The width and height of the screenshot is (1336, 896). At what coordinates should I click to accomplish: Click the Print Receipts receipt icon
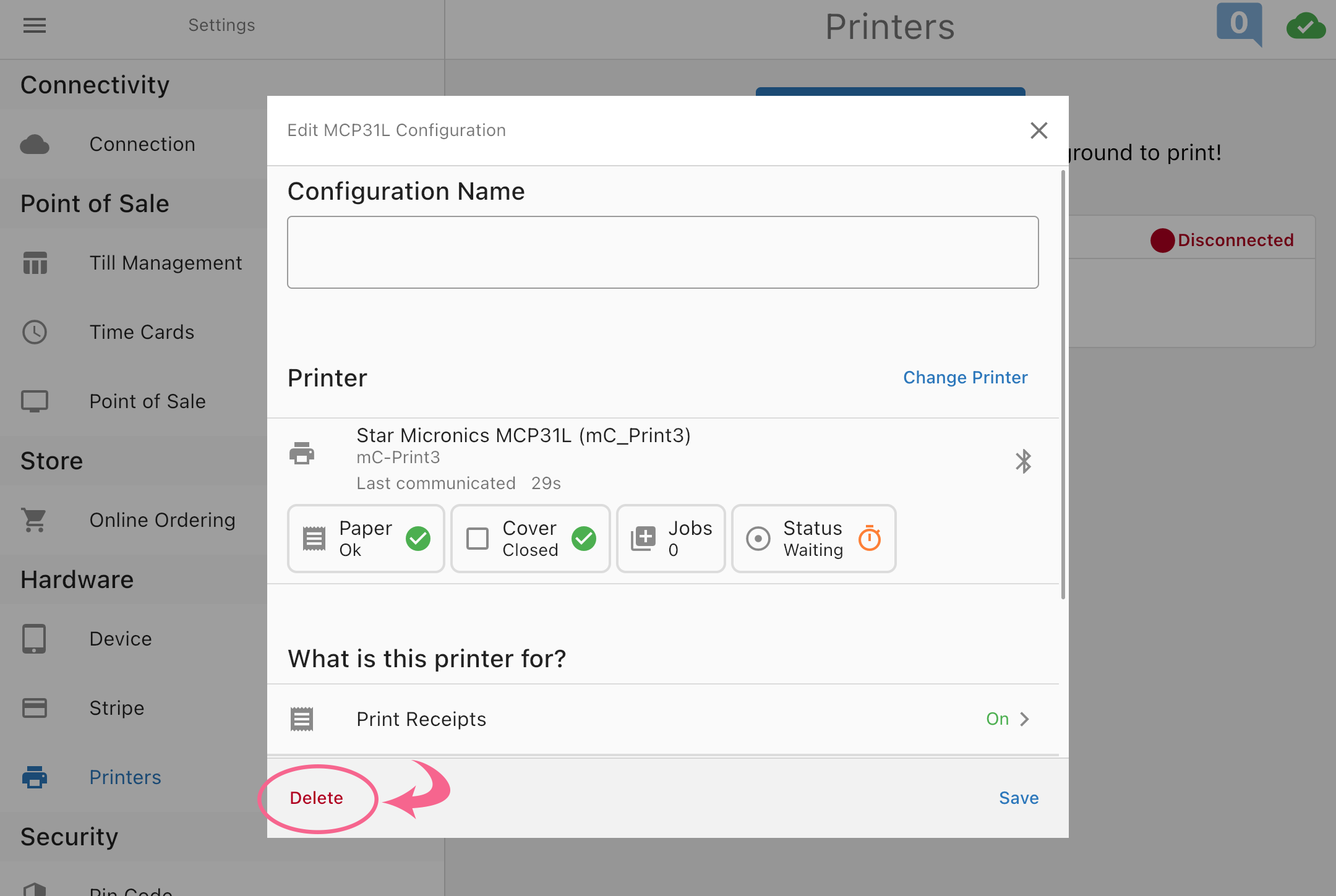tap(302, 719)
